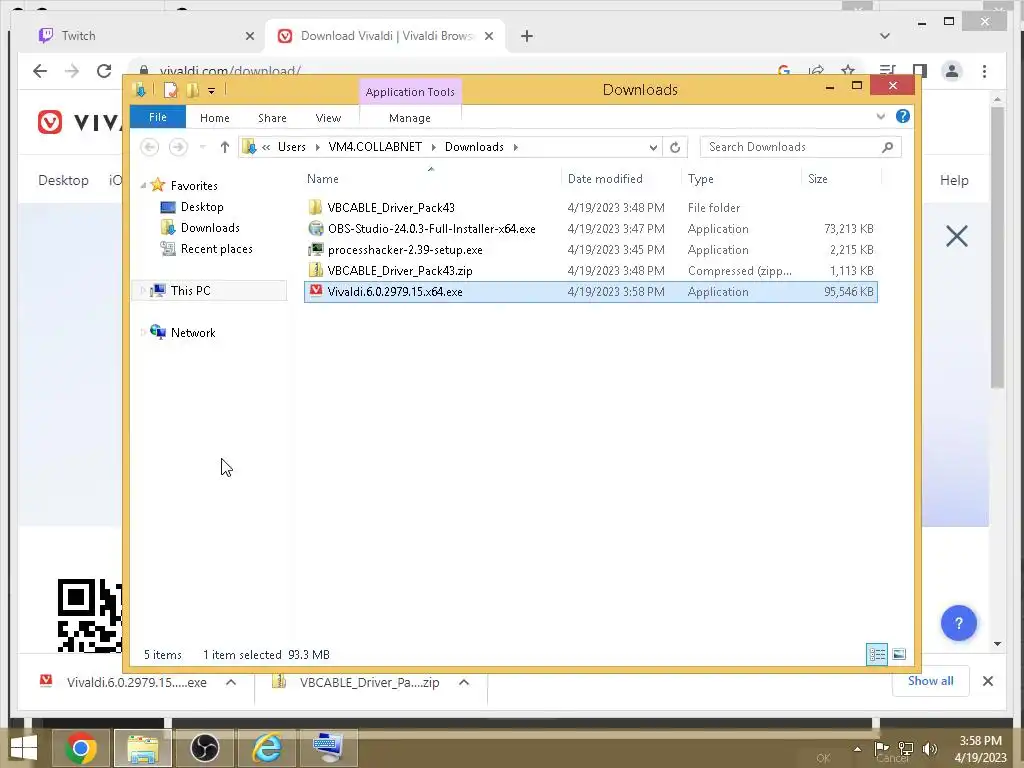Sort by Date modified column header
The width and height of the screenshot is (1024, 768).
pos(605,179)
